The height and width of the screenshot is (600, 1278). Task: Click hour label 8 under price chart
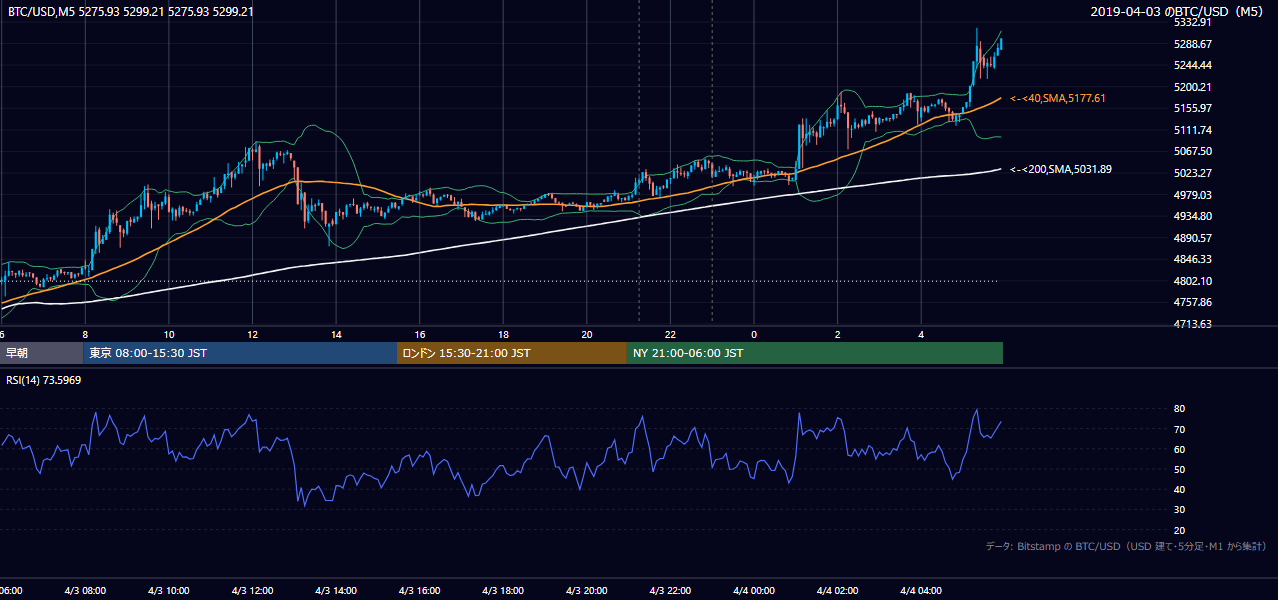tap(86, 334)
